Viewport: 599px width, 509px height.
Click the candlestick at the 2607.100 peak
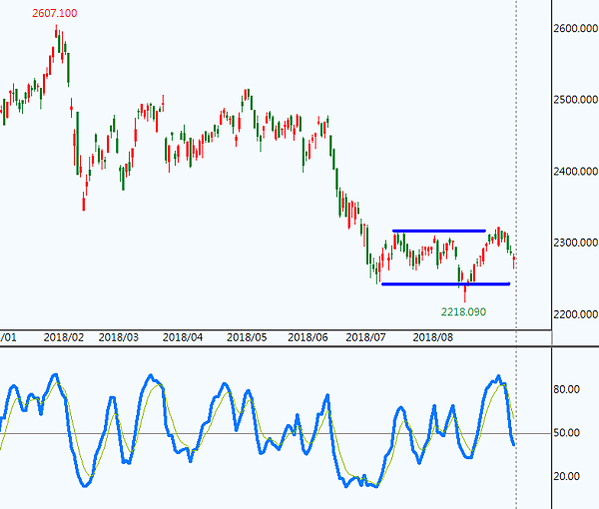56,31
